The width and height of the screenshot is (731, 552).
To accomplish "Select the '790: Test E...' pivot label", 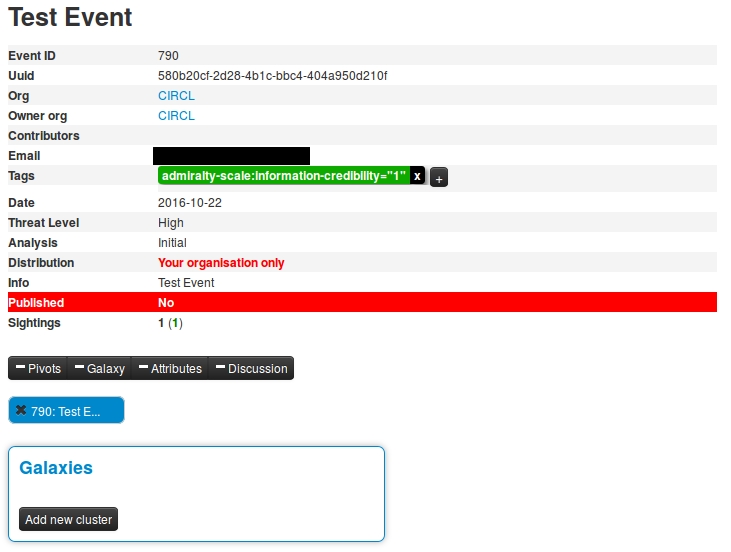I will [x=66, y=411].
